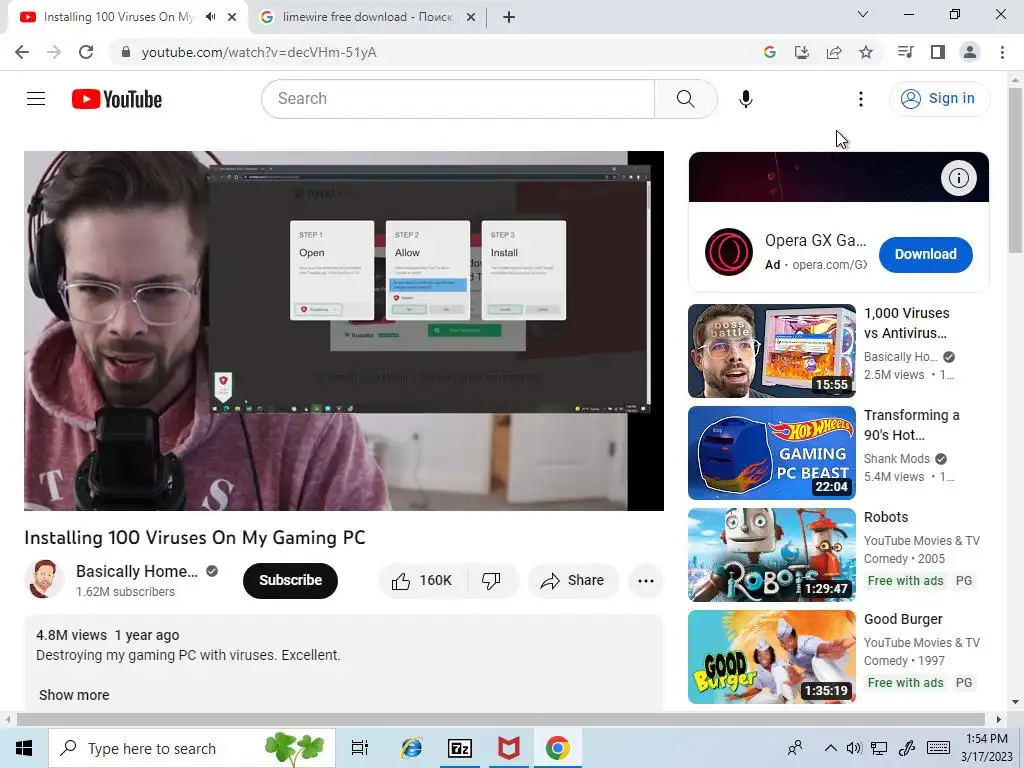Image resolution: width=1024 pixels, height=768 pixels.
Task: Share this page from address bar
Action: (x=834, y=52)
